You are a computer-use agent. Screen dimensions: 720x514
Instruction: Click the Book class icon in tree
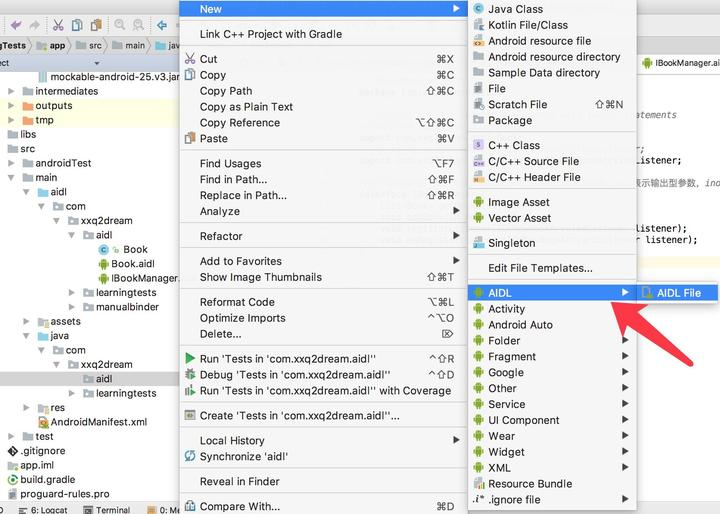(104, 249)
